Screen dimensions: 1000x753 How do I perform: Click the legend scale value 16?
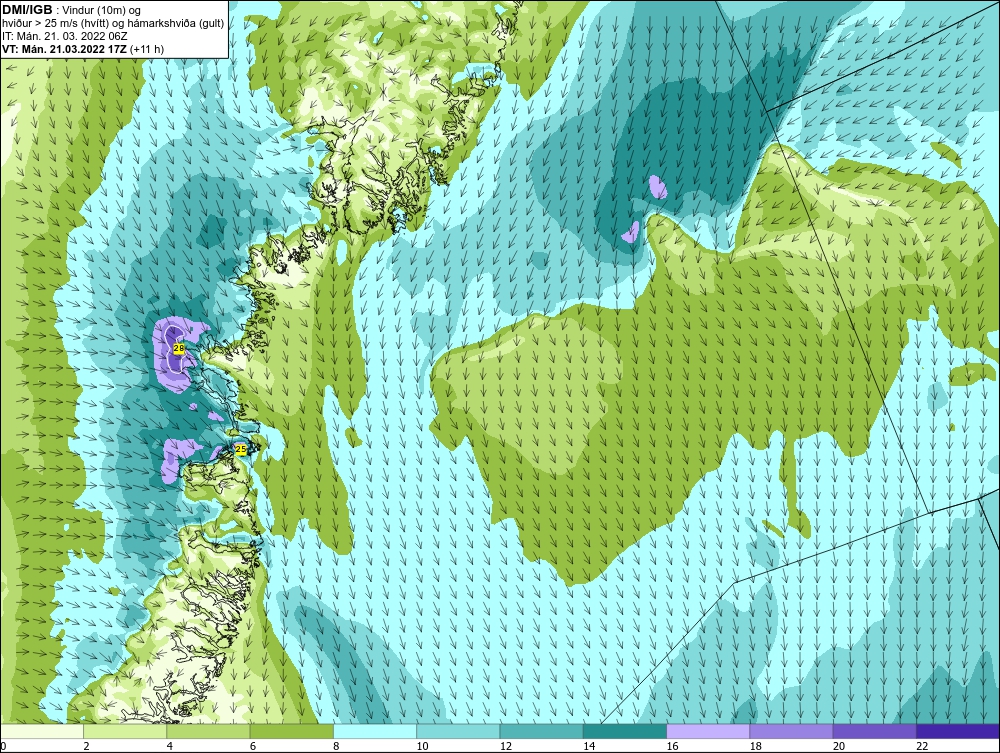(x=673, y=747)
